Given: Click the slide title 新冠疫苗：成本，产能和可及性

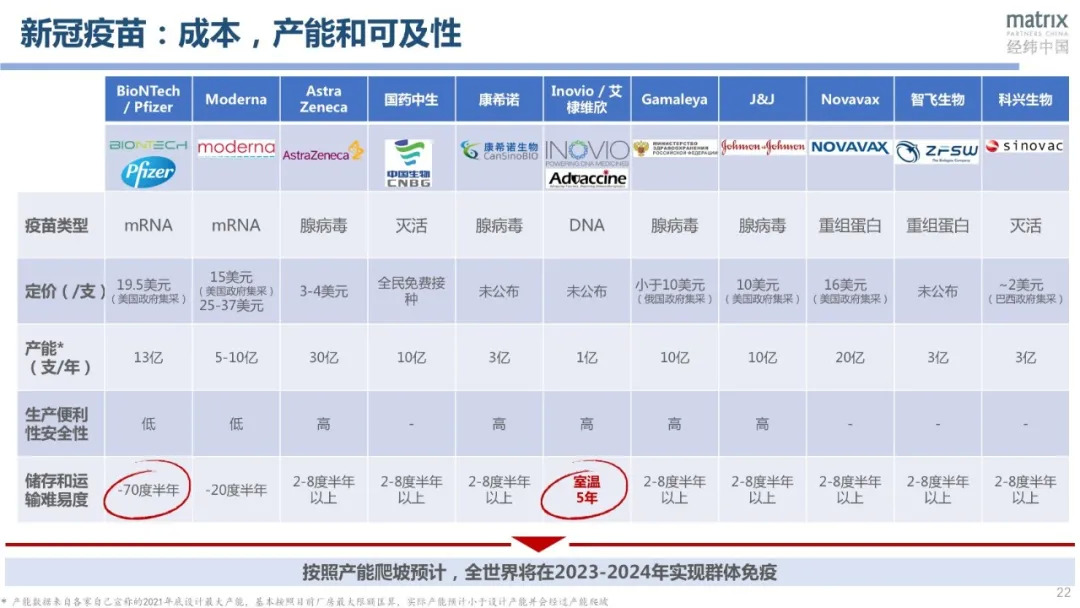Looking at the screenshot, I should pyautogui.click(x=240, y=33).
